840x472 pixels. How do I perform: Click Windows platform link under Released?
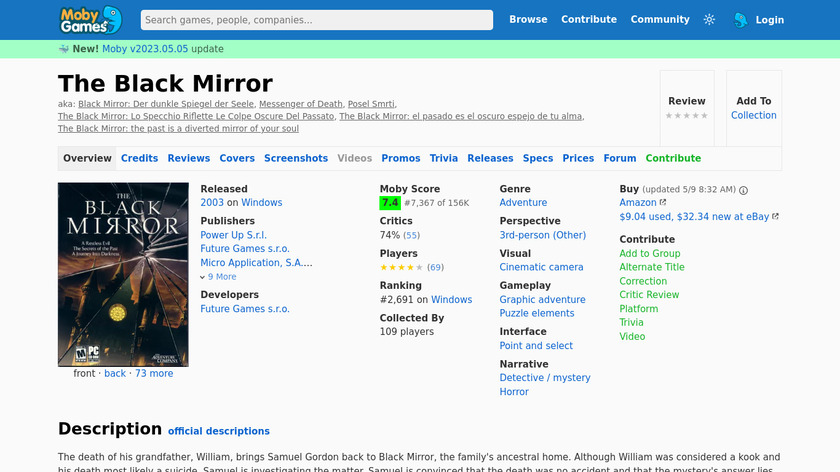coord(261,203)
